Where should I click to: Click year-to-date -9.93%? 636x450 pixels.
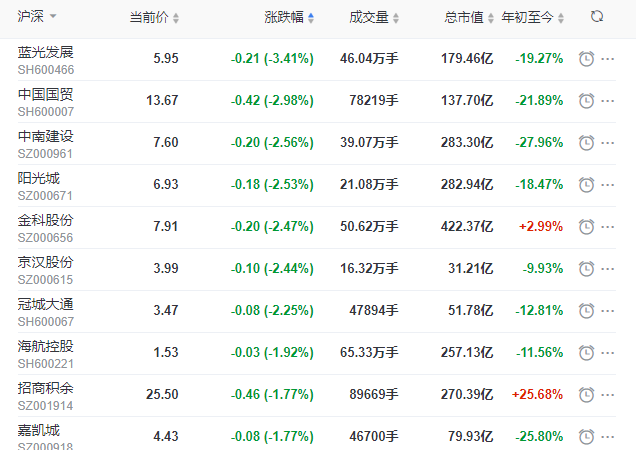click(543, 268)
